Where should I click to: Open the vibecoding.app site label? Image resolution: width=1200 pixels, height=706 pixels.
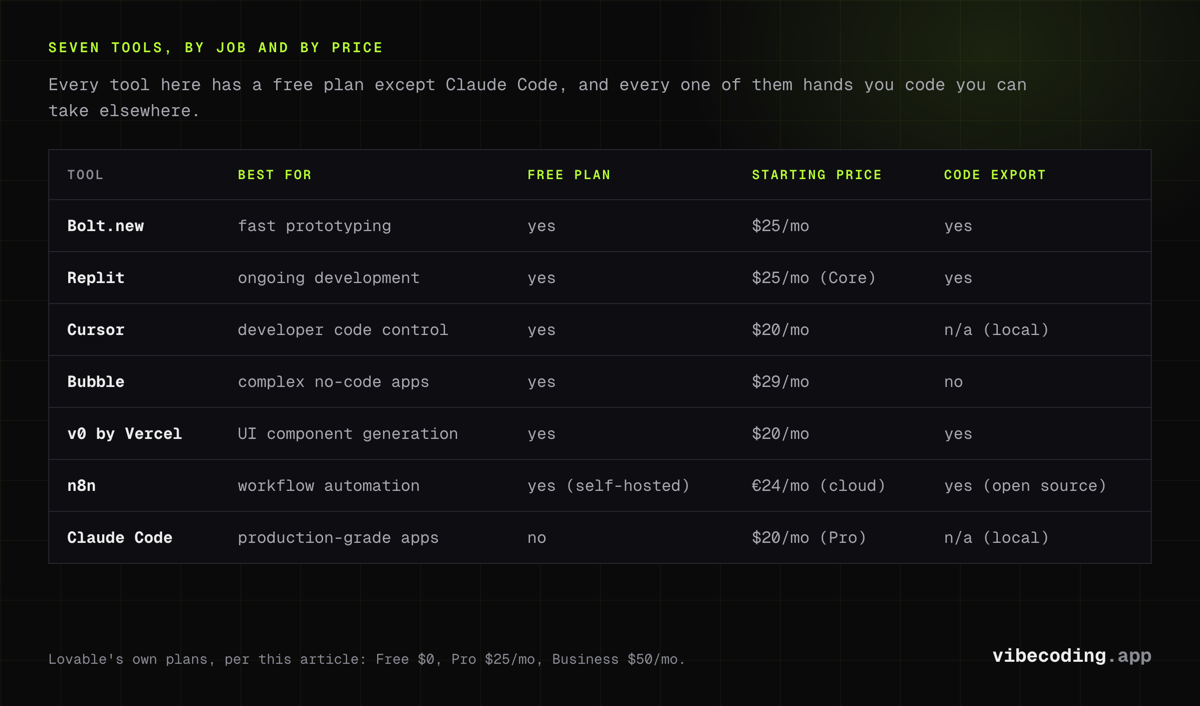tap(1071, 656)
